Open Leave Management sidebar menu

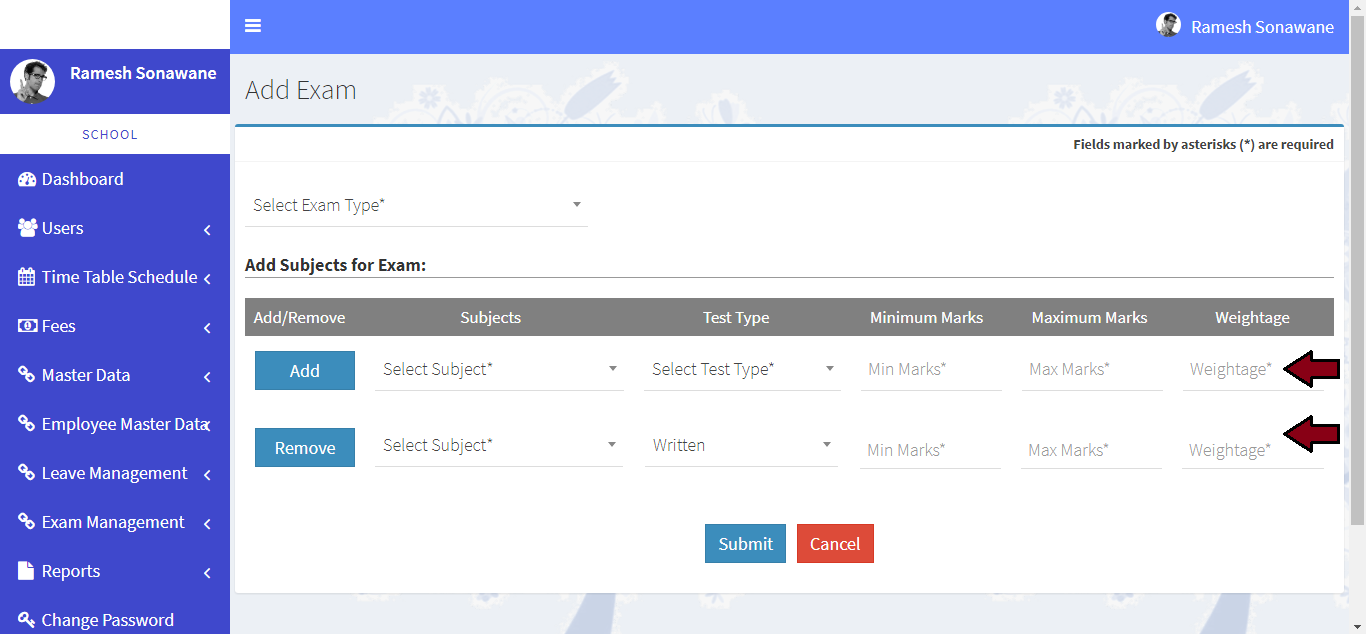pyautogui.click(x=113, y=473)
